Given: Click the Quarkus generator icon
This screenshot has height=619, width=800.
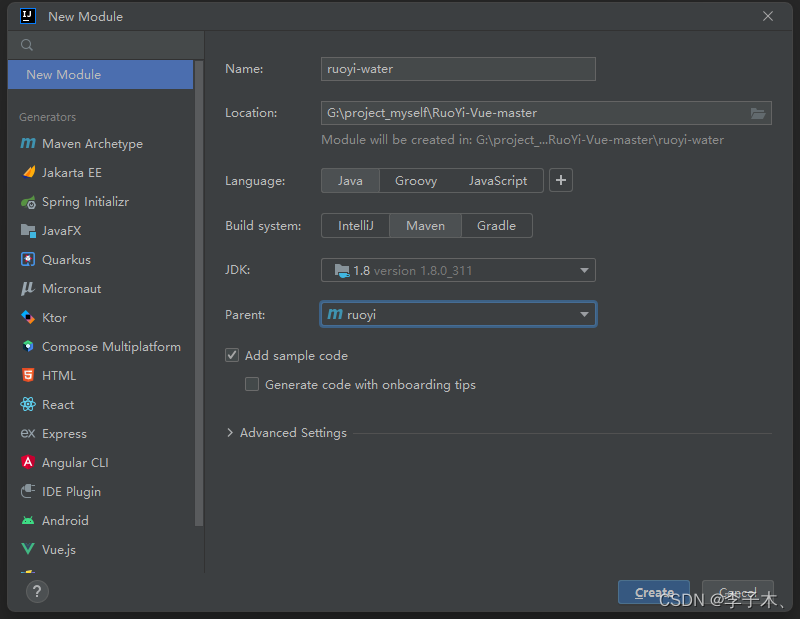Looking at the screenshot, I should 28,260.
